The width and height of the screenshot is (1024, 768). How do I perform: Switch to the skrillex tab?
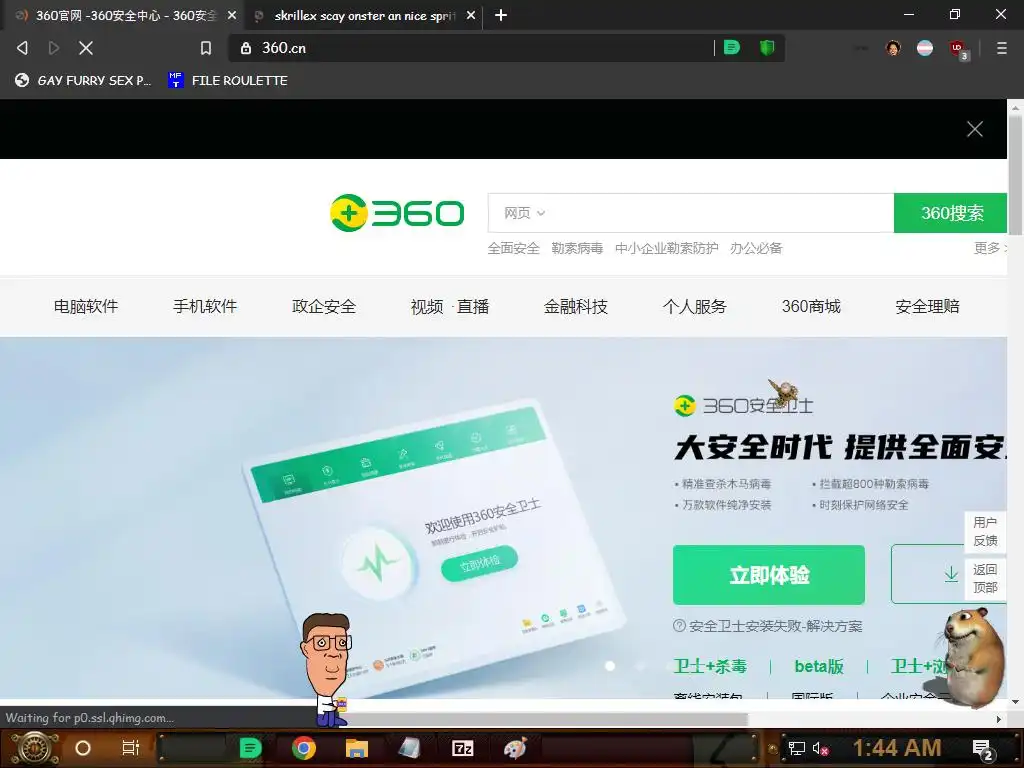pyautogui.click(x=364, y=15)
